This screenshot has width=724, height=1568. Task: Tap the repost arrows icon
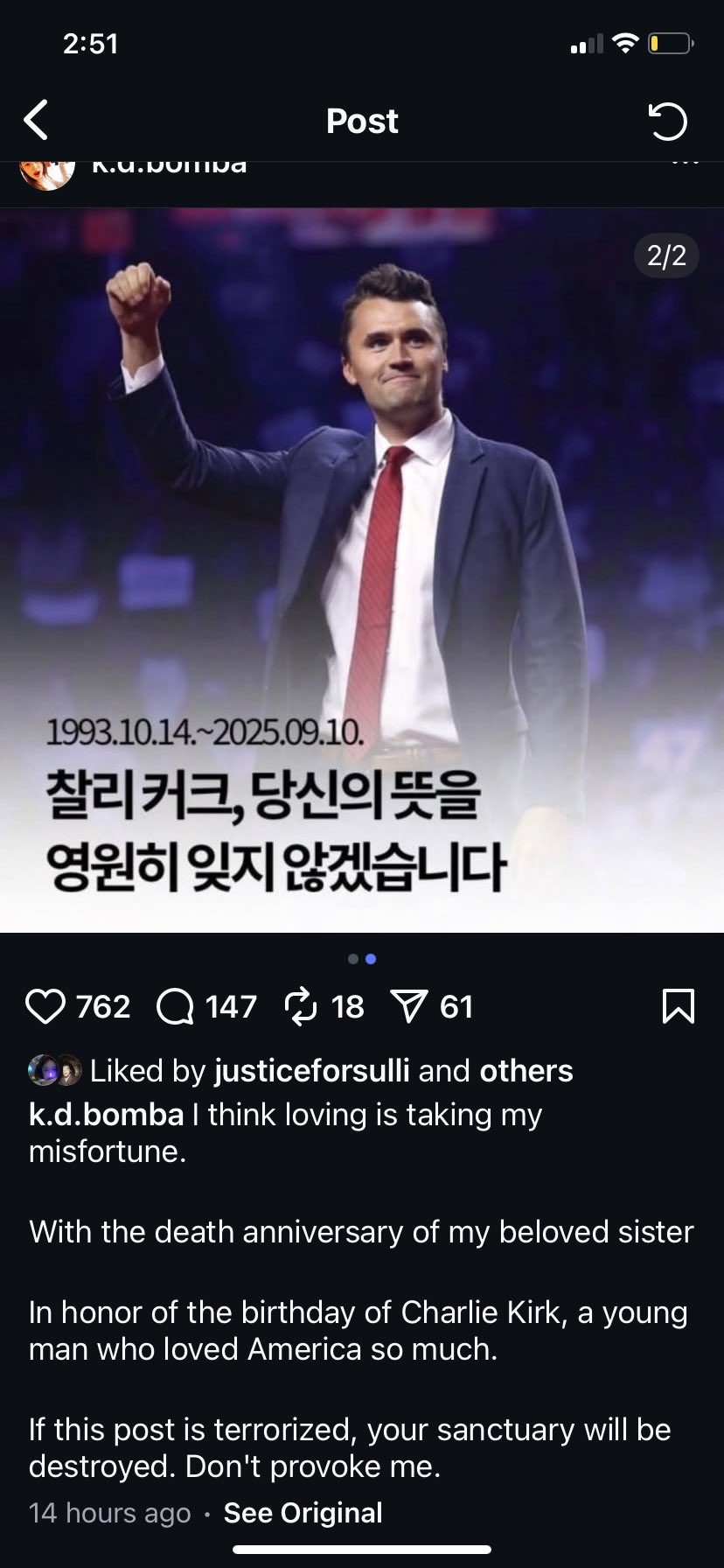pos(301,1006)
